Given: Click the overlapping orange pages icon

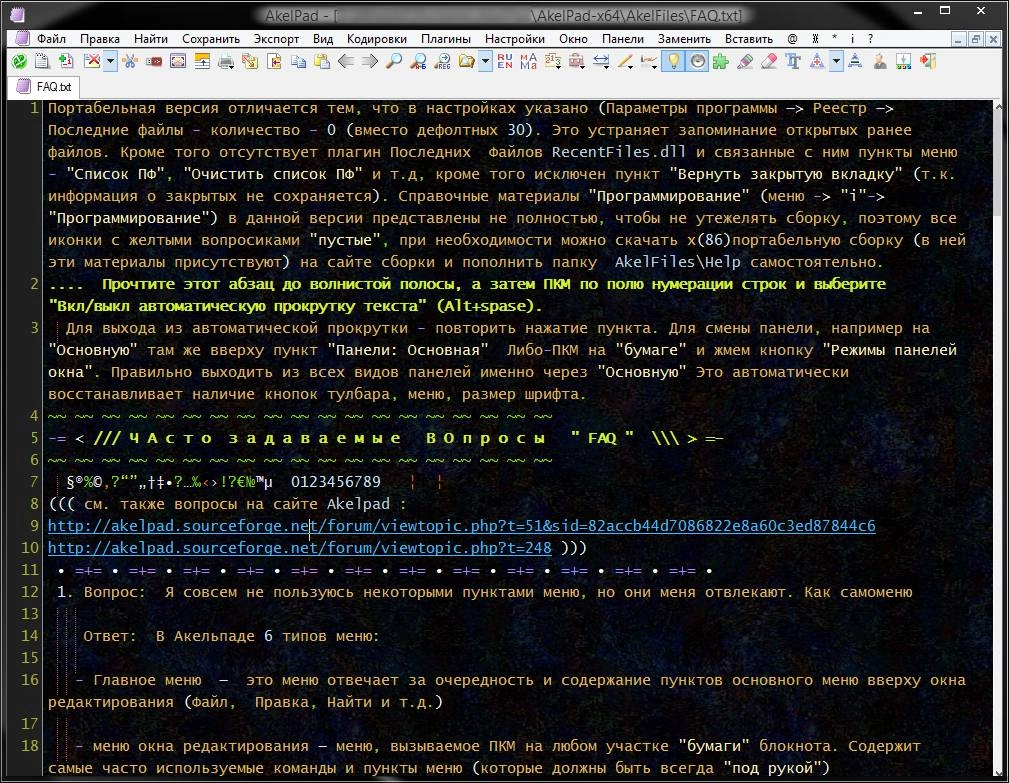Looking at the screenshot, I should click(x=250, y=61).
